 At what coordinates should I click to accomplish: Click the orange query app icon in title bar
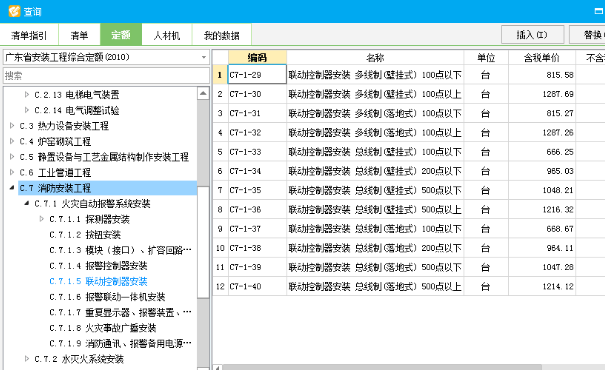click(x=14, y=11)
